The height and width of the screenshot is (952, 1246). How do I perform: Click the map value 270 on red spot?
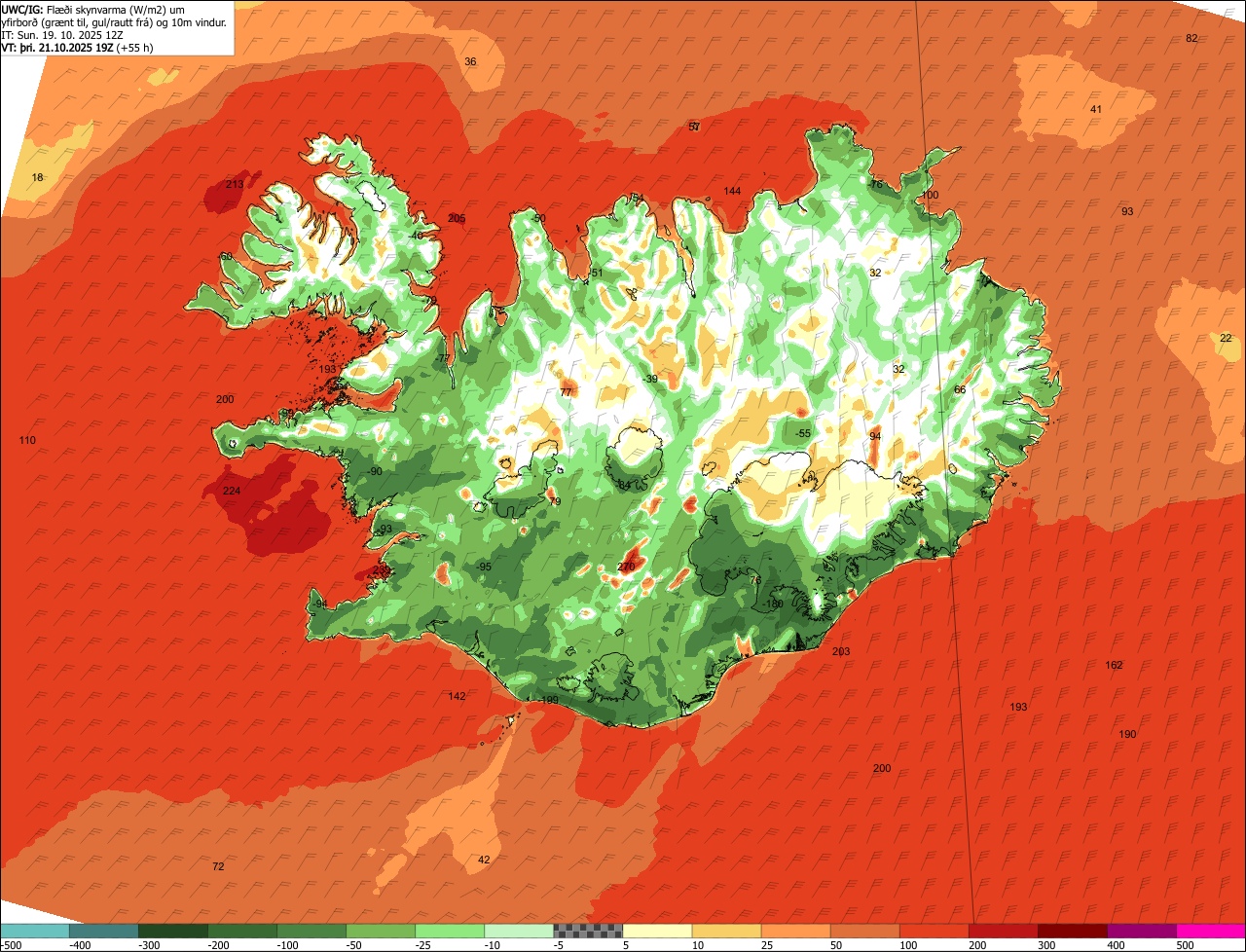(x=626, y=567)
